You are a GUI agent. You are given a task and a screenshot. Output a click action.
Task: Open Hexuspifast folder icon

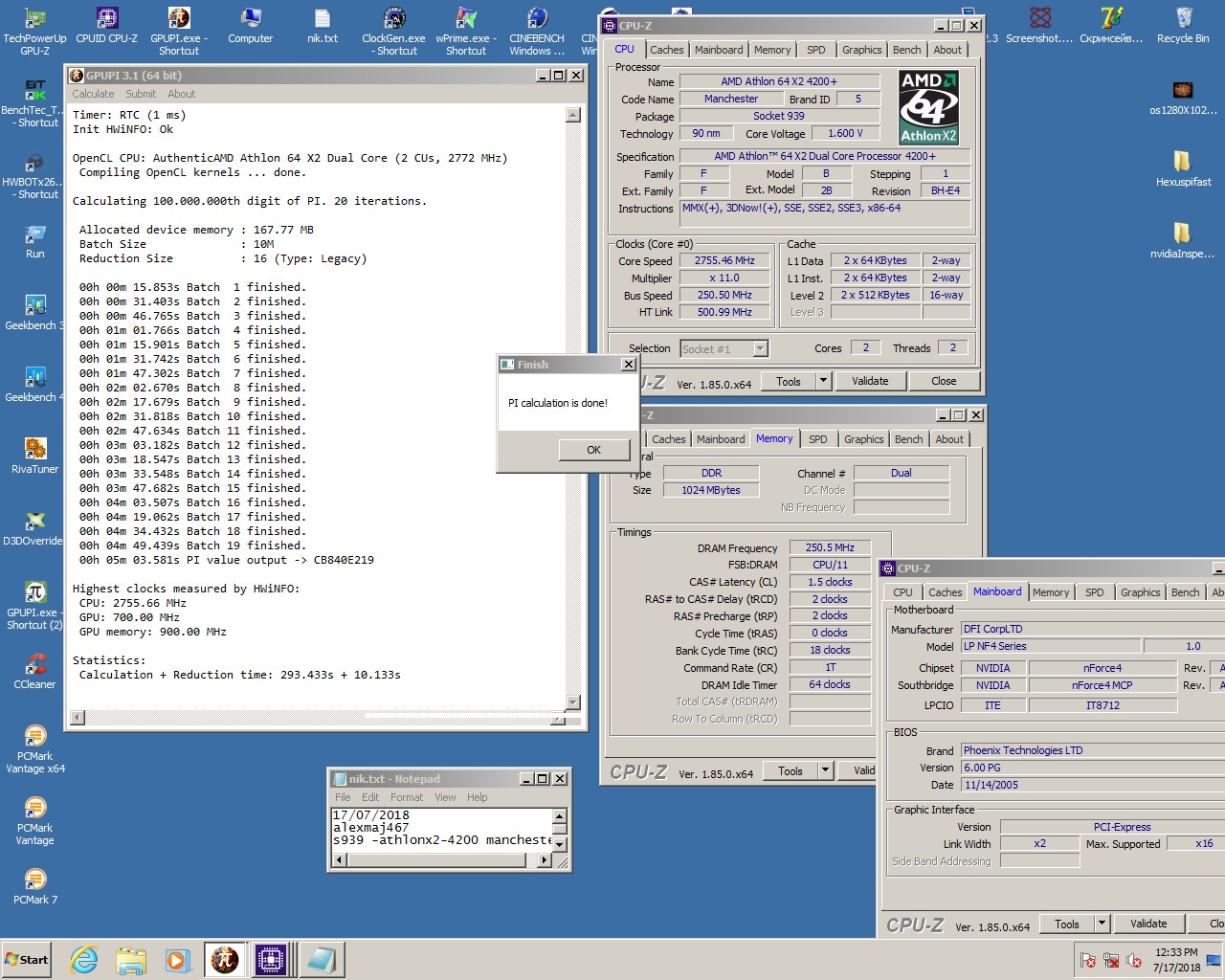[x=1183, y=169]
